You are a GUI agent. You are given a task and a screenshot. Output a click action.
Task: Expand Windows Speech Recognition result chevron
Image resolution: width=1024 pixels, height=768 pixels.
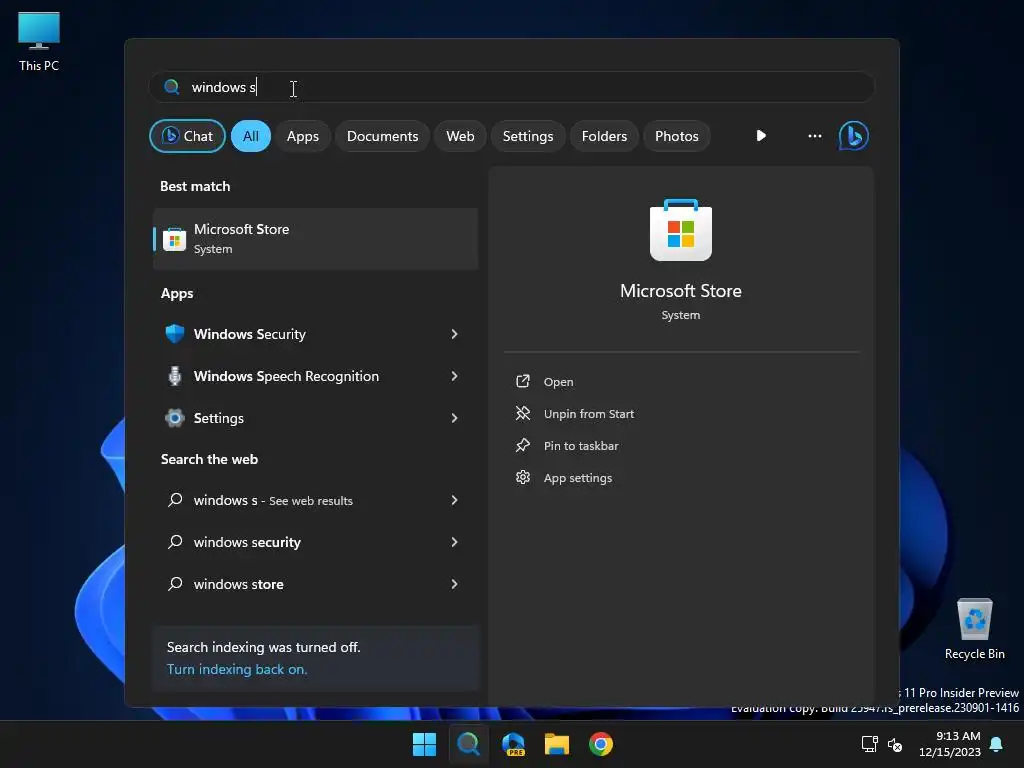pos(454,376)
